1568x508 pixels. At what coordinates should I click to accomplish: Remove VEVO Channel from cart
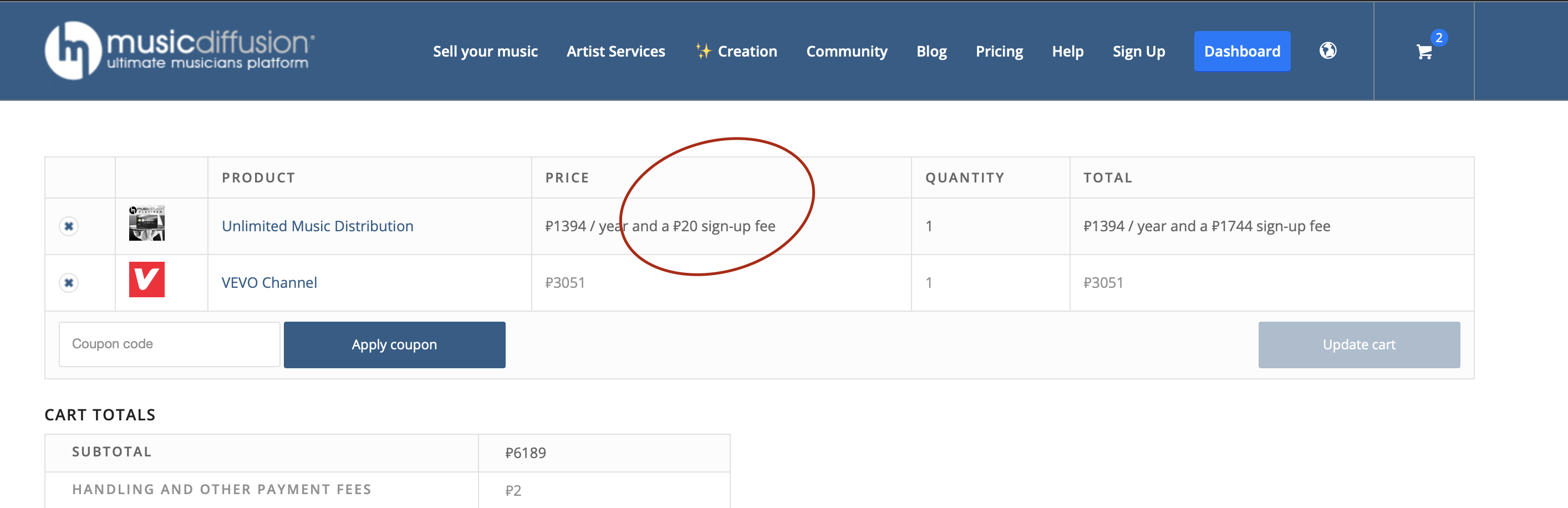click(69, 283)
